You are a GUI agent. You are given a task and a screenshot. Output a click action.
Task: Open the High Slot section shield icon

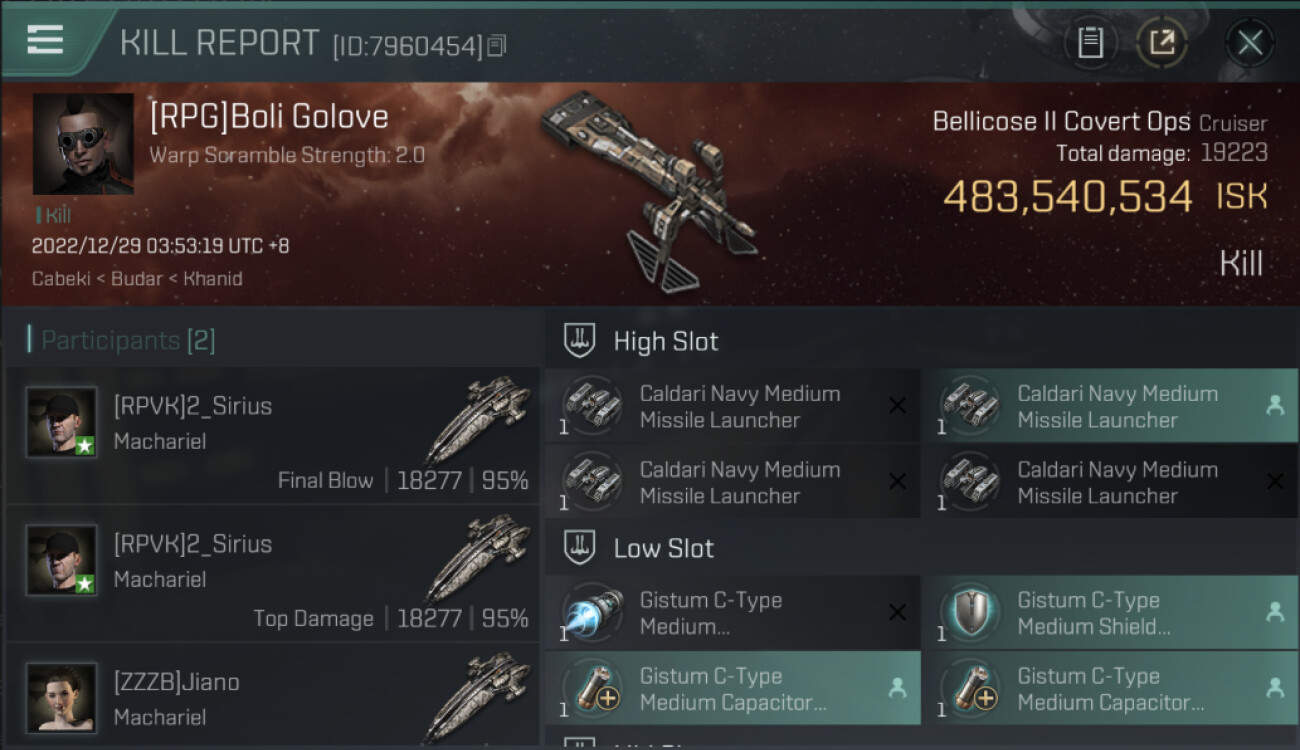pos(580,341)
